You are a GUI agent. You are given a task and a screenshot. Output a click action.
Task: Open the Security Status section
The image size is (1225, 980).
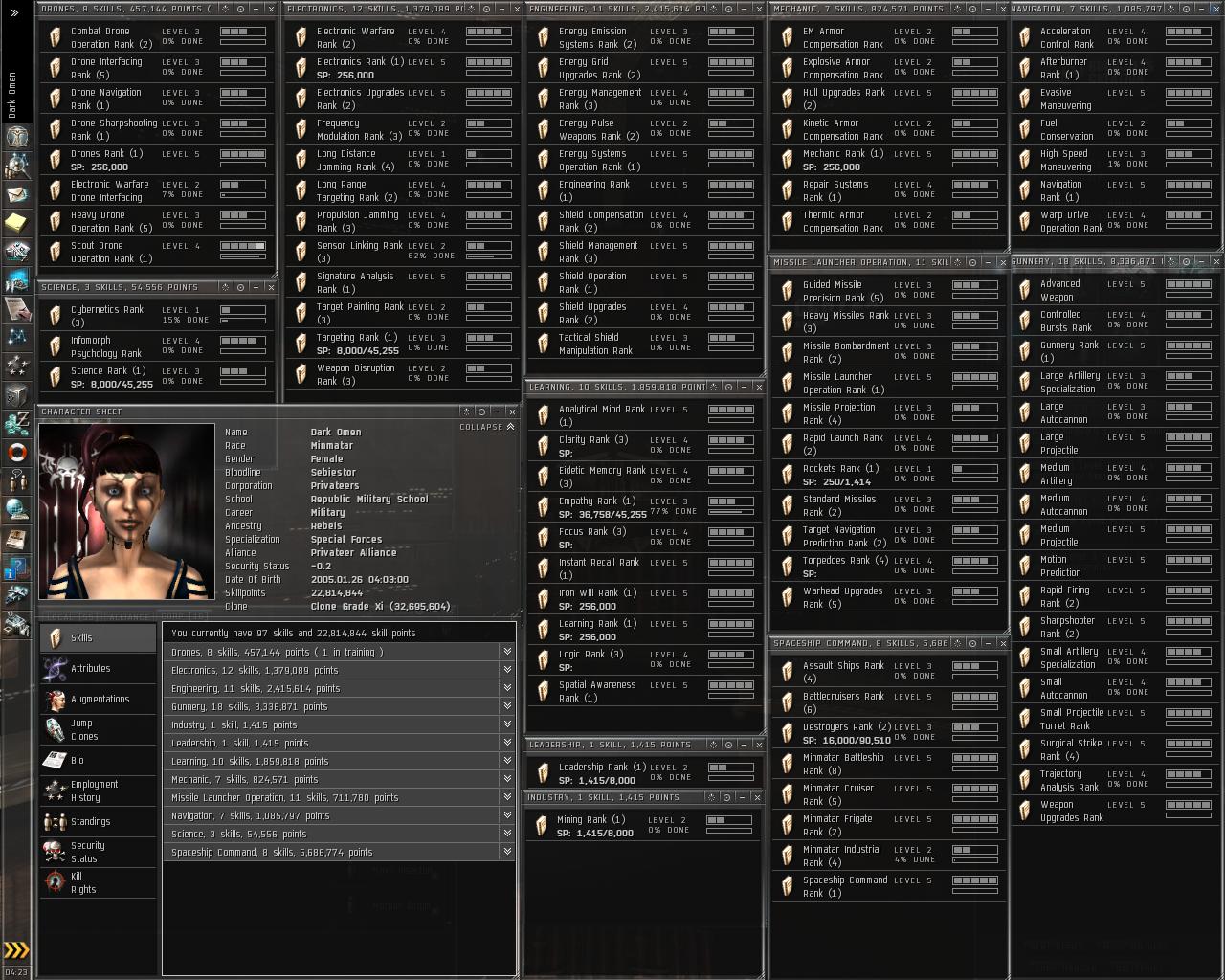[98, 852]
